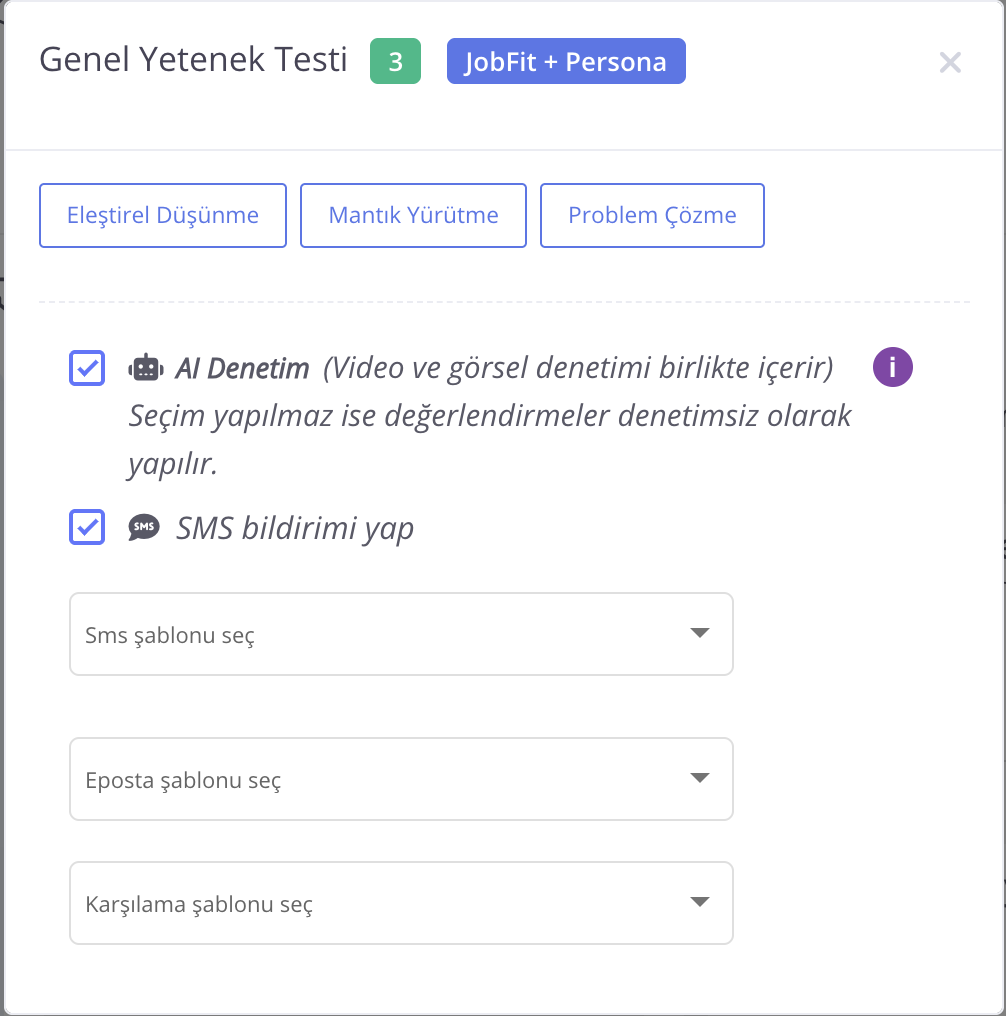This screenshot has width=1006, height=1016.
Task: Click the purple info icon
Action: pyautogui.click(x=893, y=368)
